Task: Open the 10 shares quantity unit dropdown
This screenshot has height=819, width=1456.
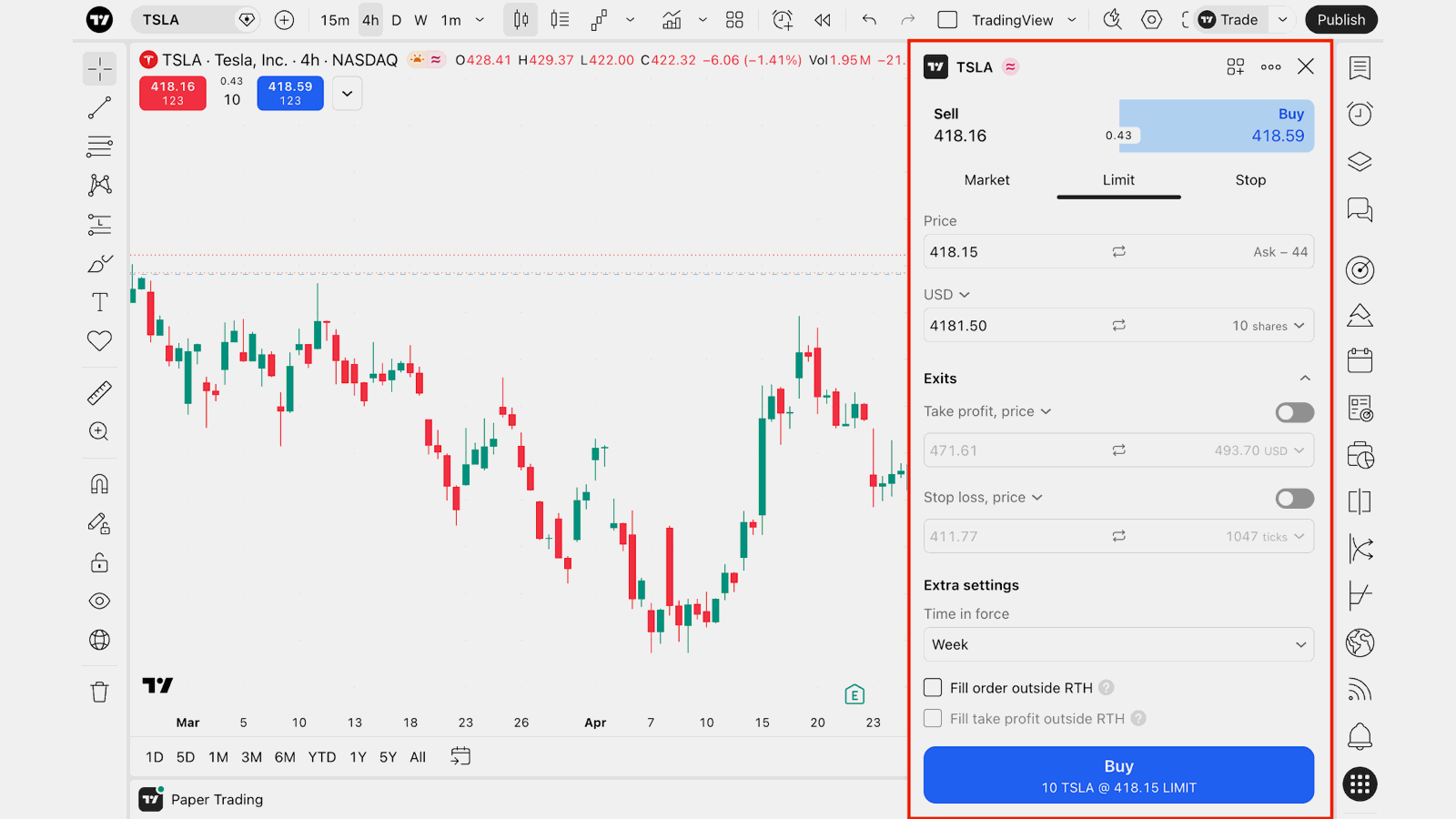Action: pos(1269,326)
